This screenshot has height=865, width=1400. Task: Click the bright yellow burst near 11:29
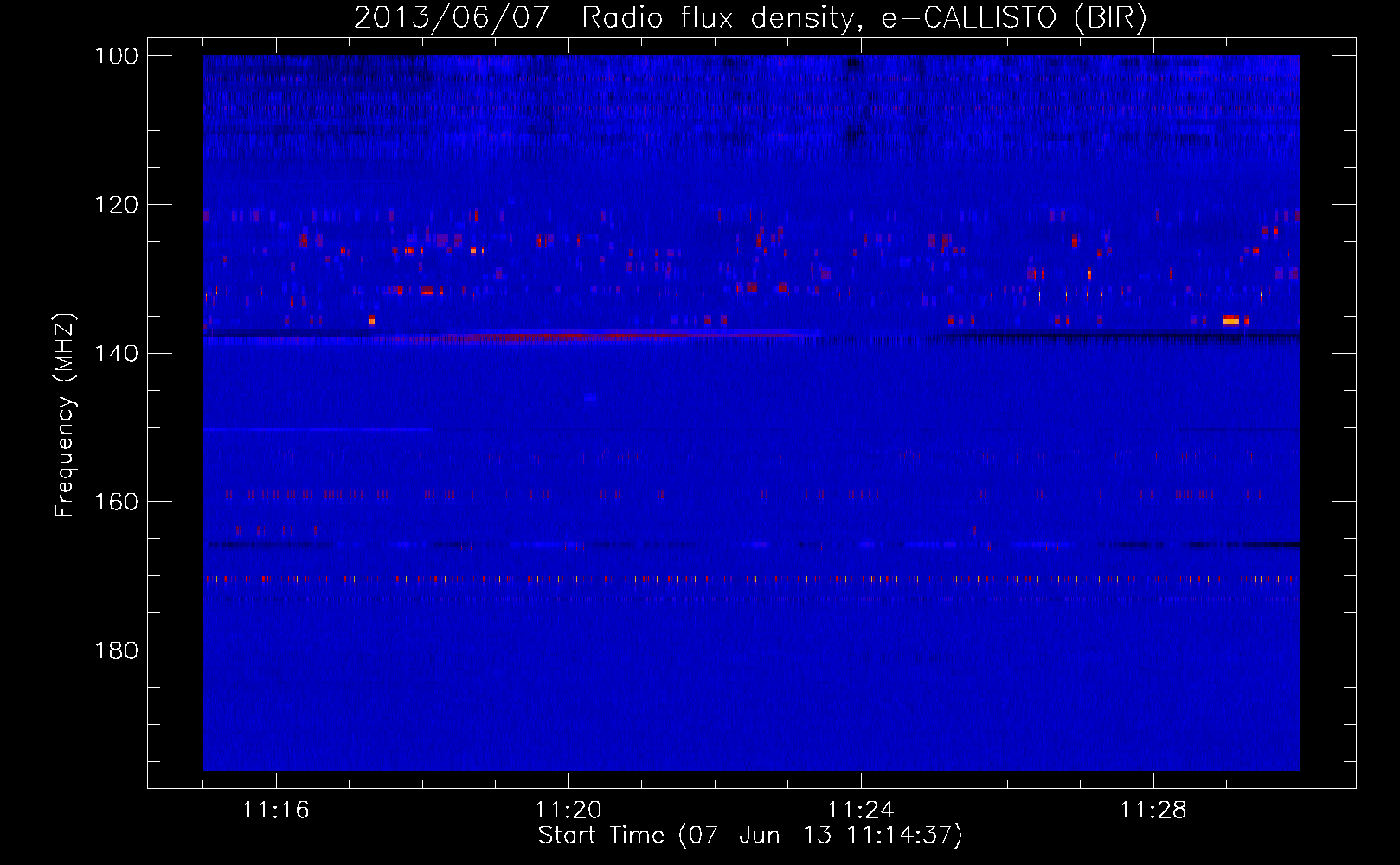(x=1231, y=320)
